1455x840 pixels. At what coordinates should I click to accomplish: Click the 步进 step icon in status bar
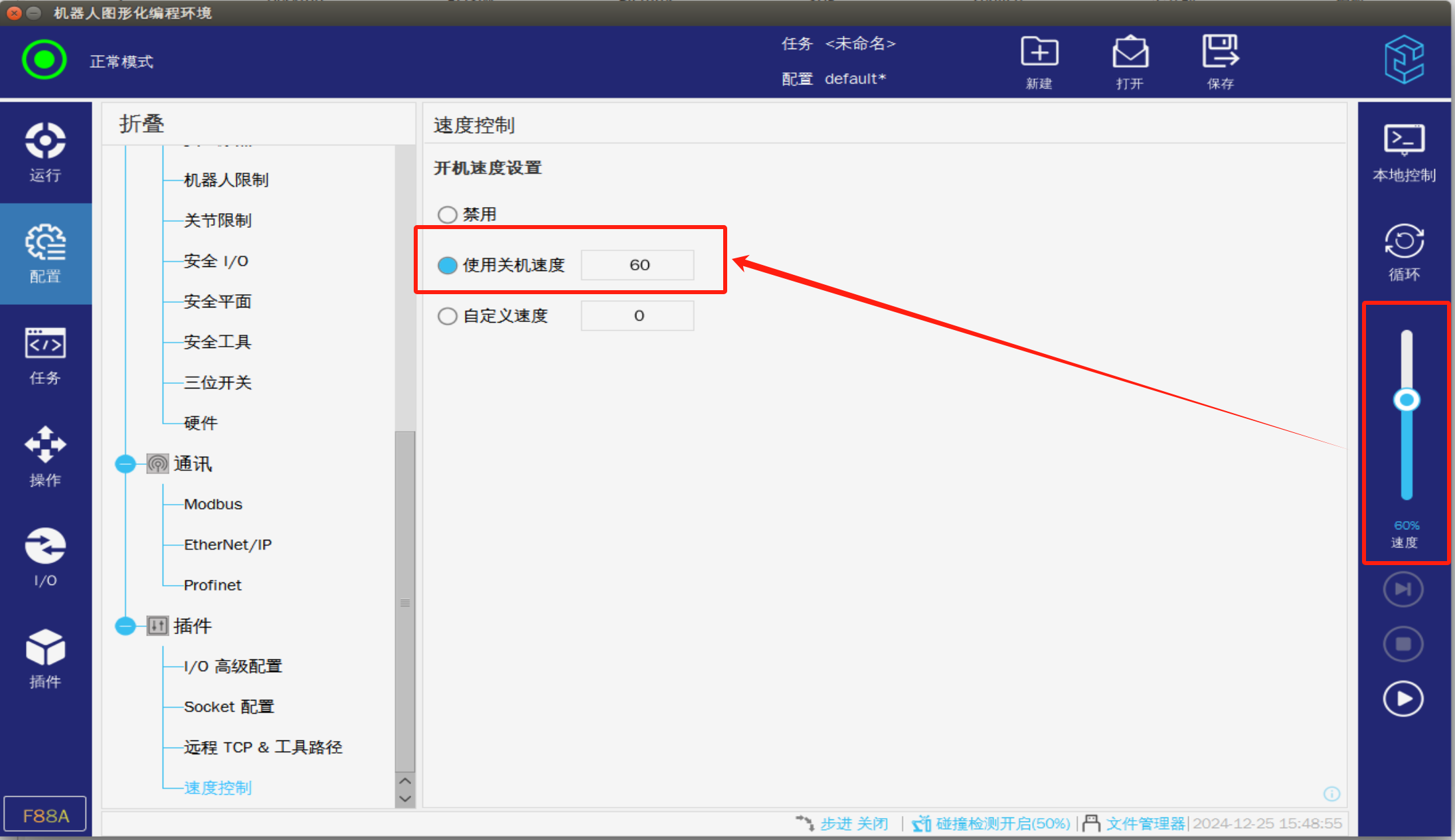tap(805, 823)
